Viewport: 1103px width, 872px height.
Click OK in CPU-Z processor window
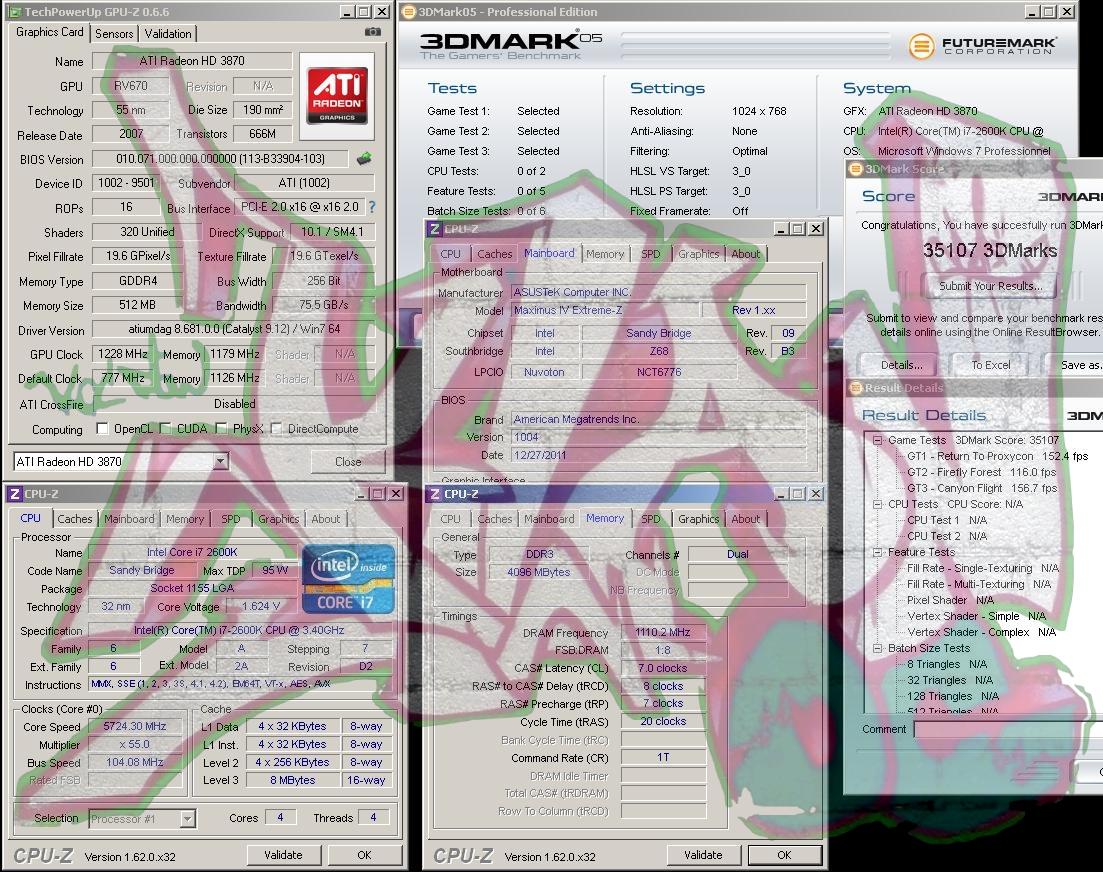[x=364, y=855]
